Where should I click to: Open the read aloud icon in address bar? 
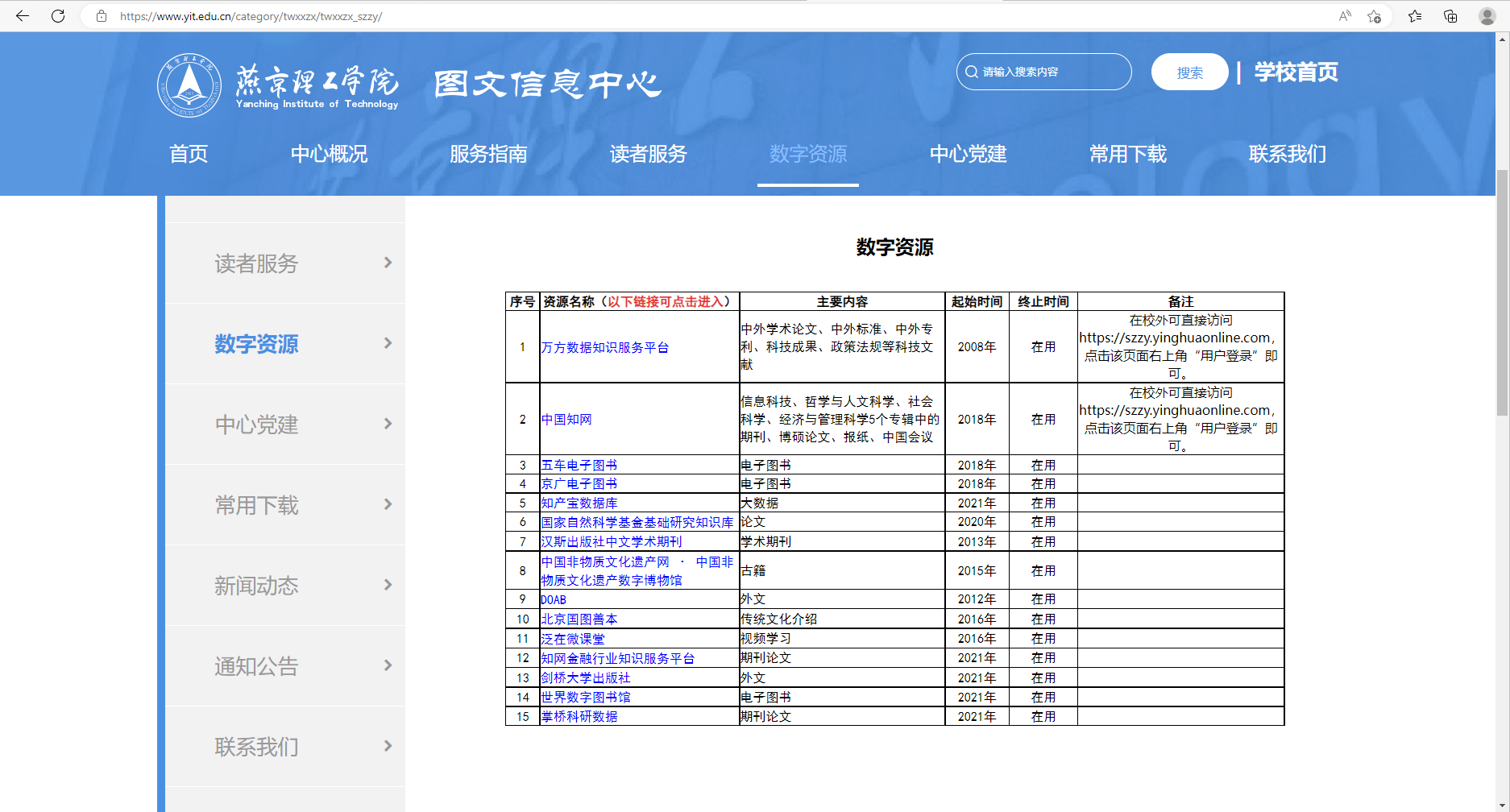point(1345,16)
